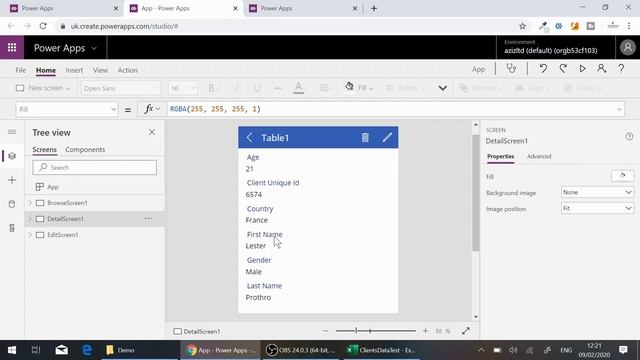Switch to ClientsDataTest Excel in taskbar
640x360 pixels.
pyautogui.click(x=381, y=350)
